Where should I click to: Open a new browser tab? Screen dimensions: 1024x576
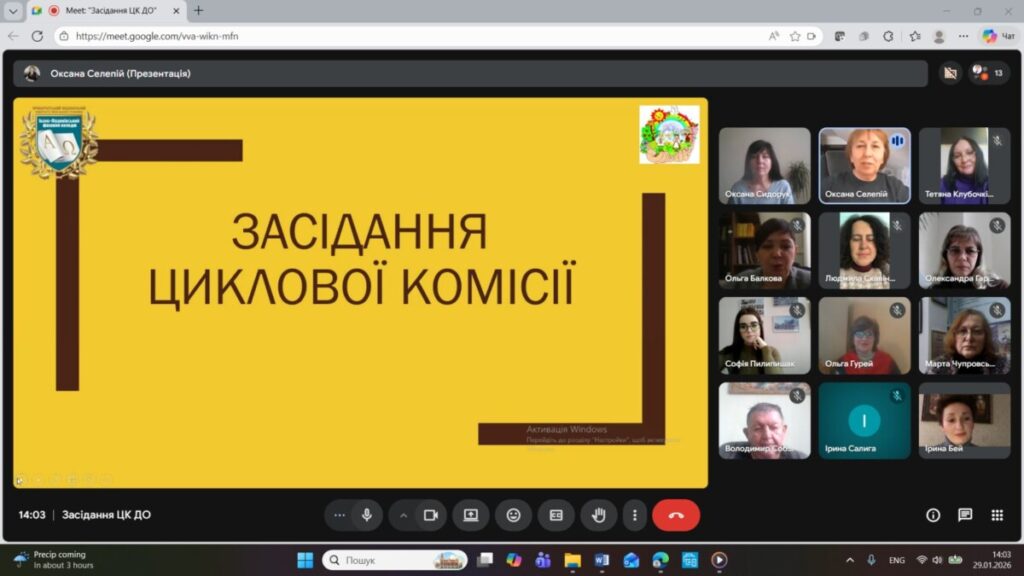click(198, 11)
